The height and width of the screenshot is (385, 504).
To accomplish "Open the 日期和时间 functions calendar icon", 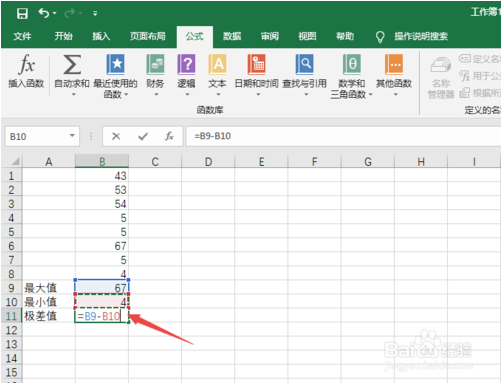I will point(256,64).
